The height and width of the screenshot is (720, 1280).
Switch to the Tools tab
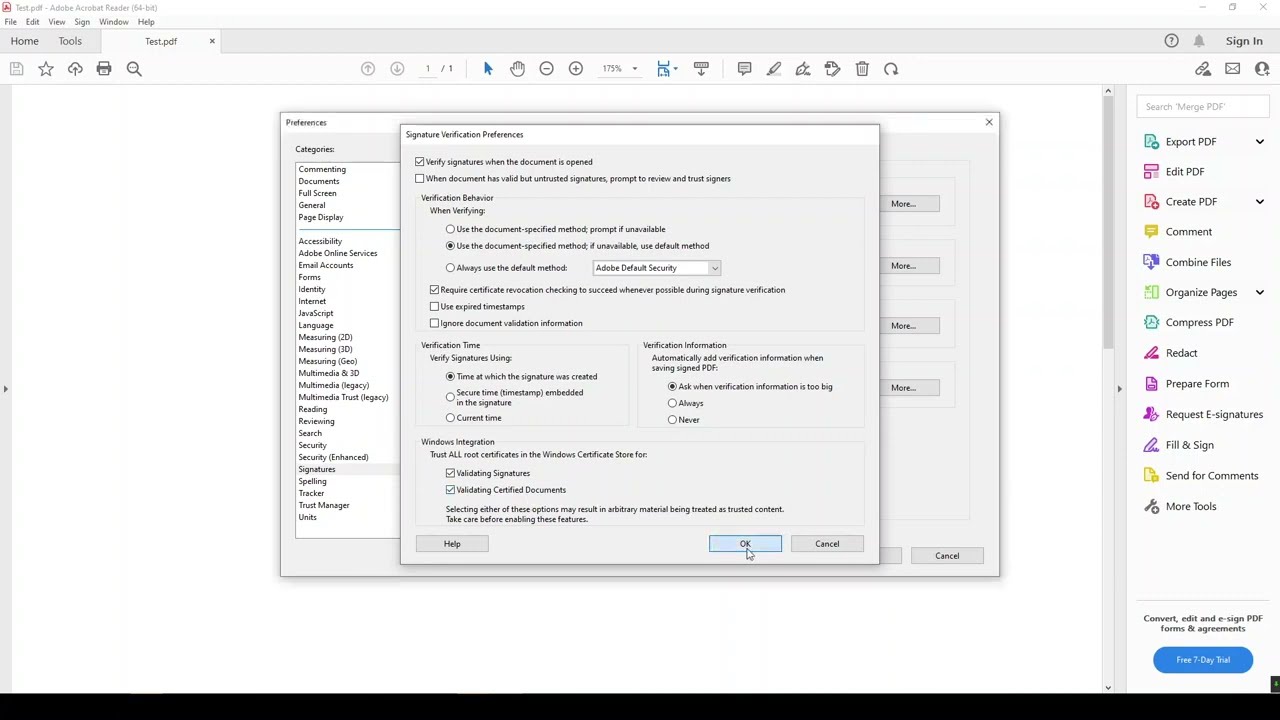pyautogui.click(x=70, y=41)
